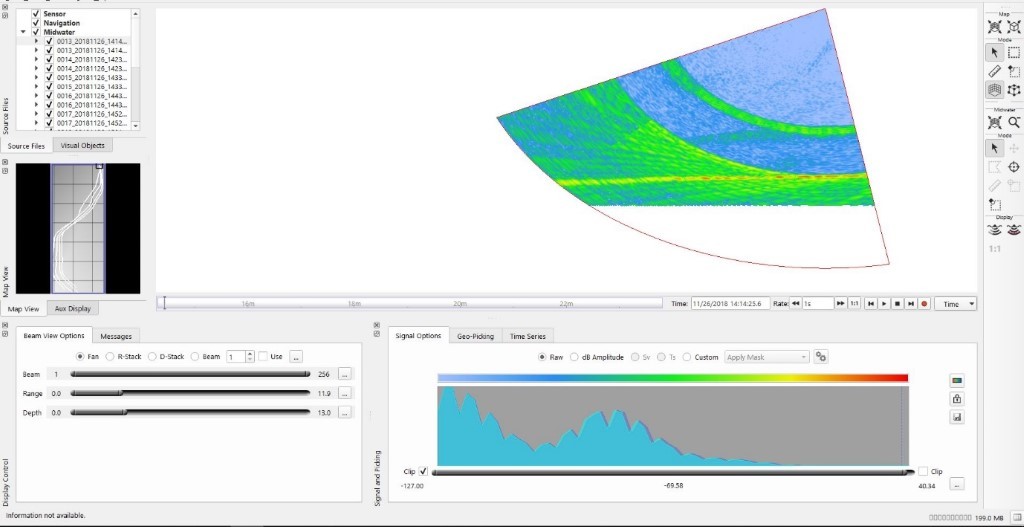
Task: Click the red record button
Action: [x=924, y=303]
